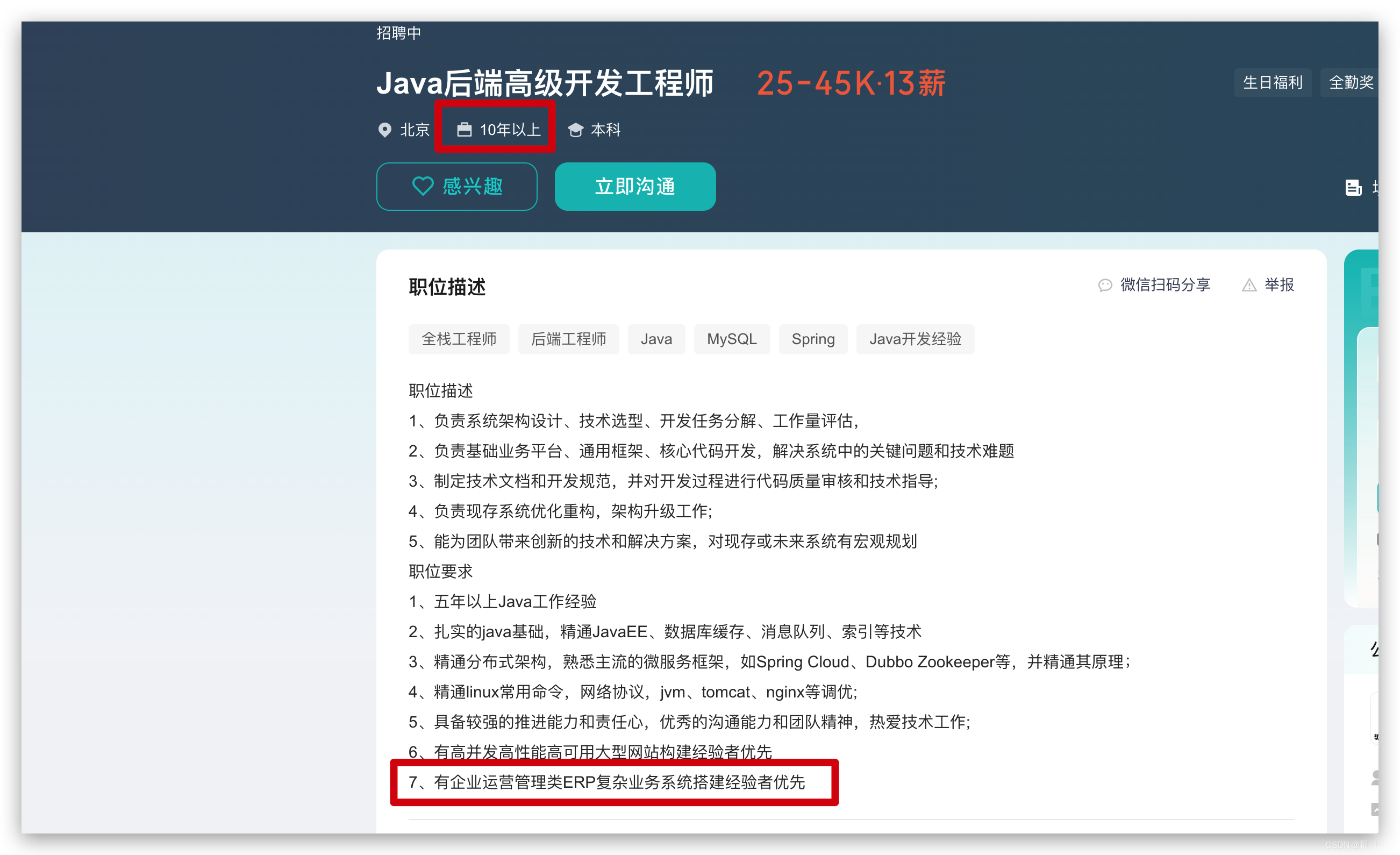The height and width of the screenshot is (855, 1400).
Task: Click the 感兴趣 button
Action: coord(457,187)
